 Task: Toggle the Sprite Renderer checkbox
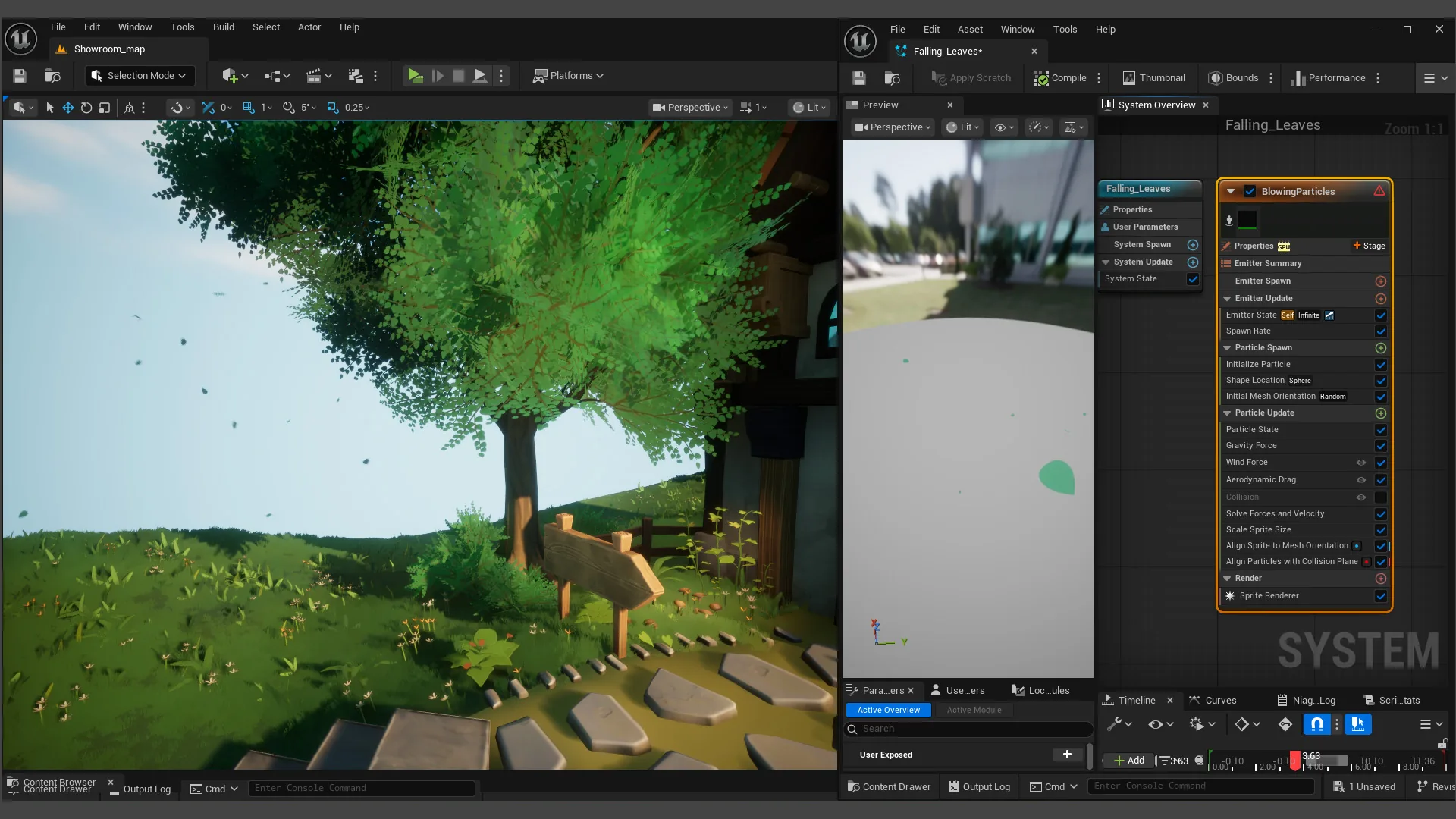pos(1381,596)
